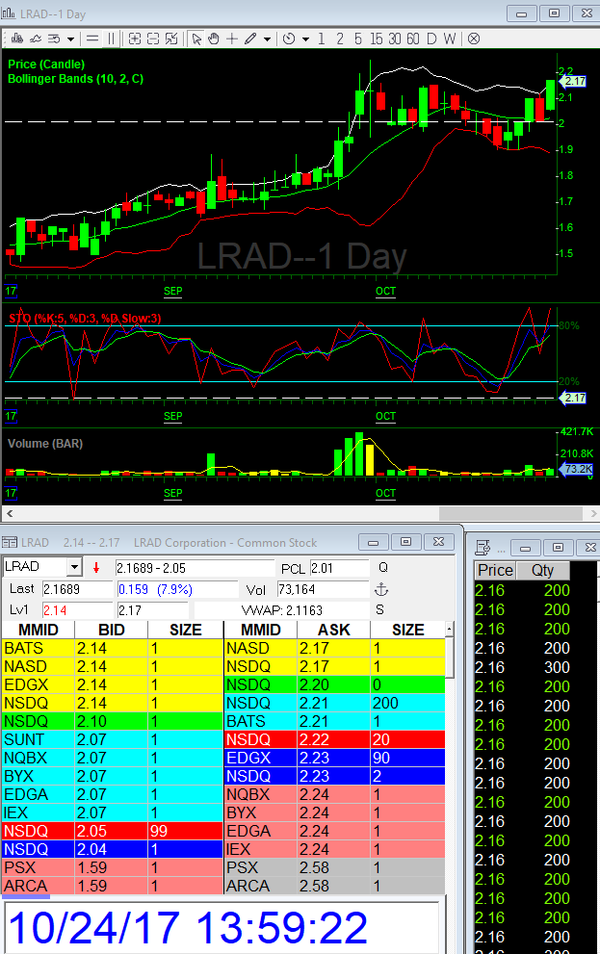Expand the drawing tools dropdown arrow
This screenshot has height=954, width=600.
point(266,38)
